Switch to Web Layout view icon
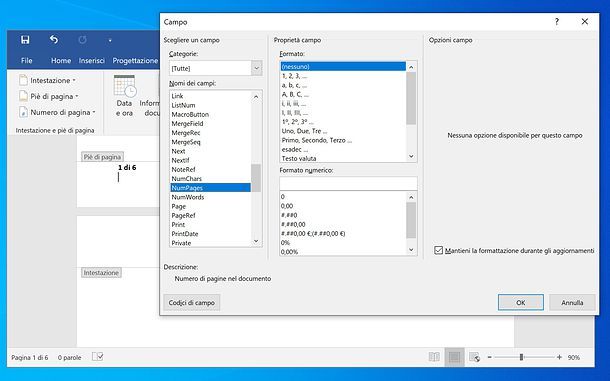The height and width of the screenshot is (381, 610). [475, 357]
